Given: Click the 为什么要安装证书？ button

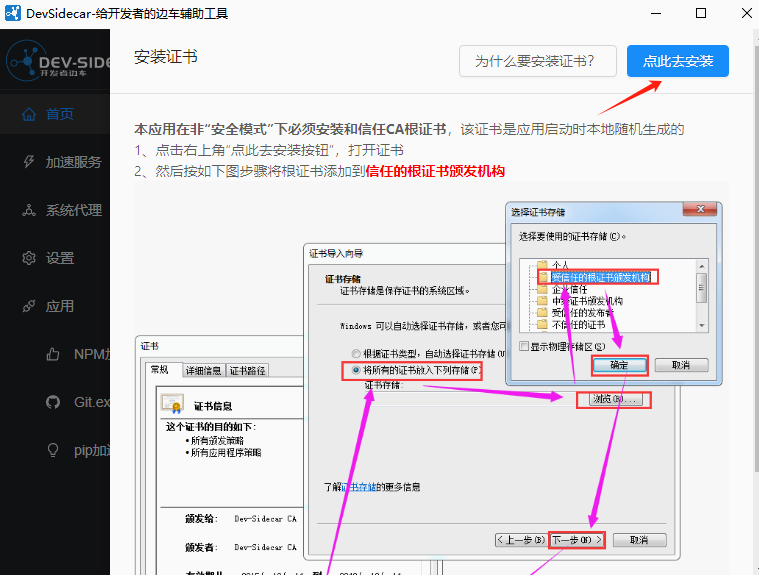Looking at the screenshot, I should coord(534,61).
